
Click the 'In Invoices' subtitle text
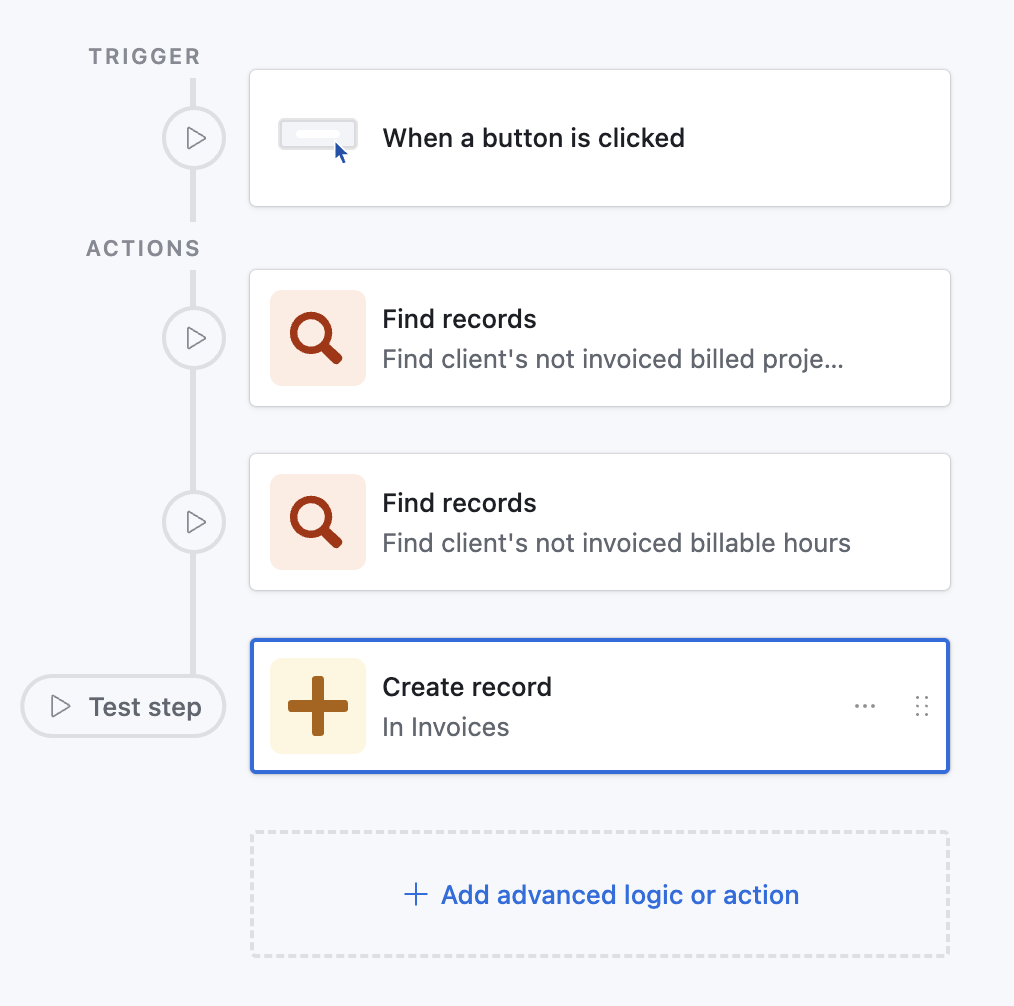(446, 727)
